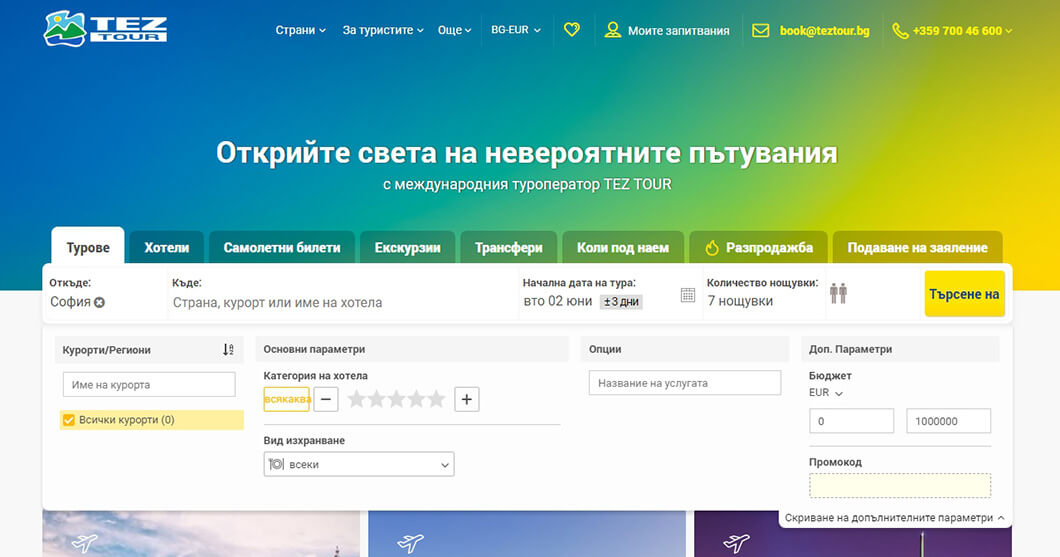Decrease hotel category with minus button

coord(326,399)
